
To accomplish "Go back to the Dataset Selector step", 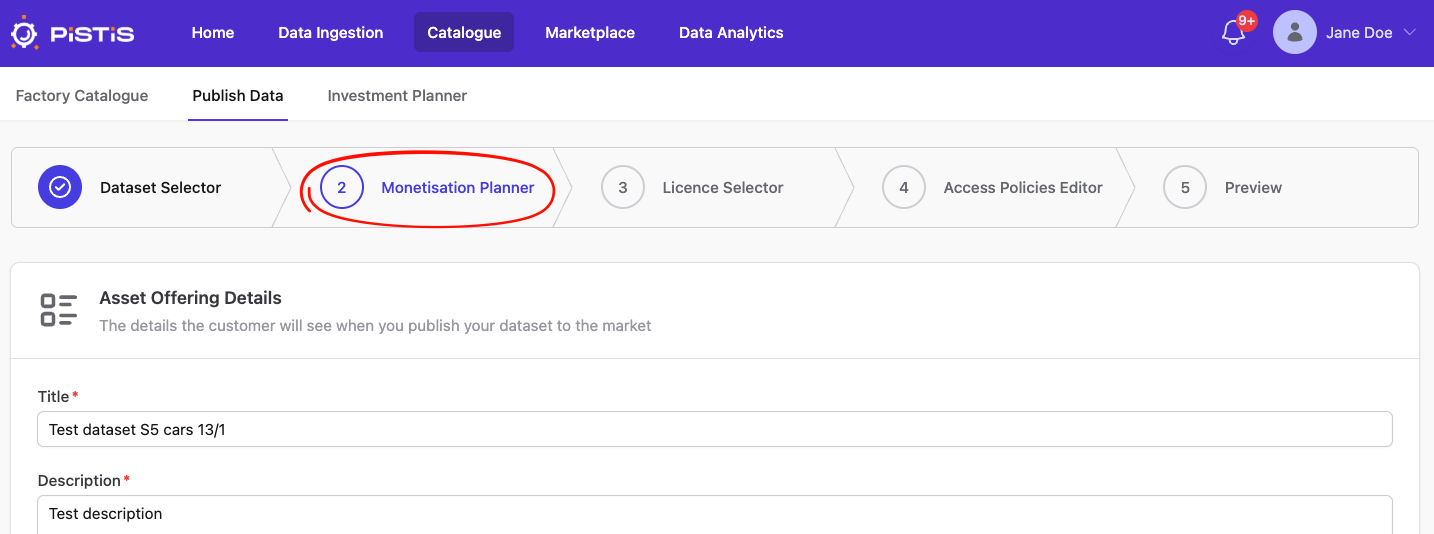I will [x=161, y=187].
